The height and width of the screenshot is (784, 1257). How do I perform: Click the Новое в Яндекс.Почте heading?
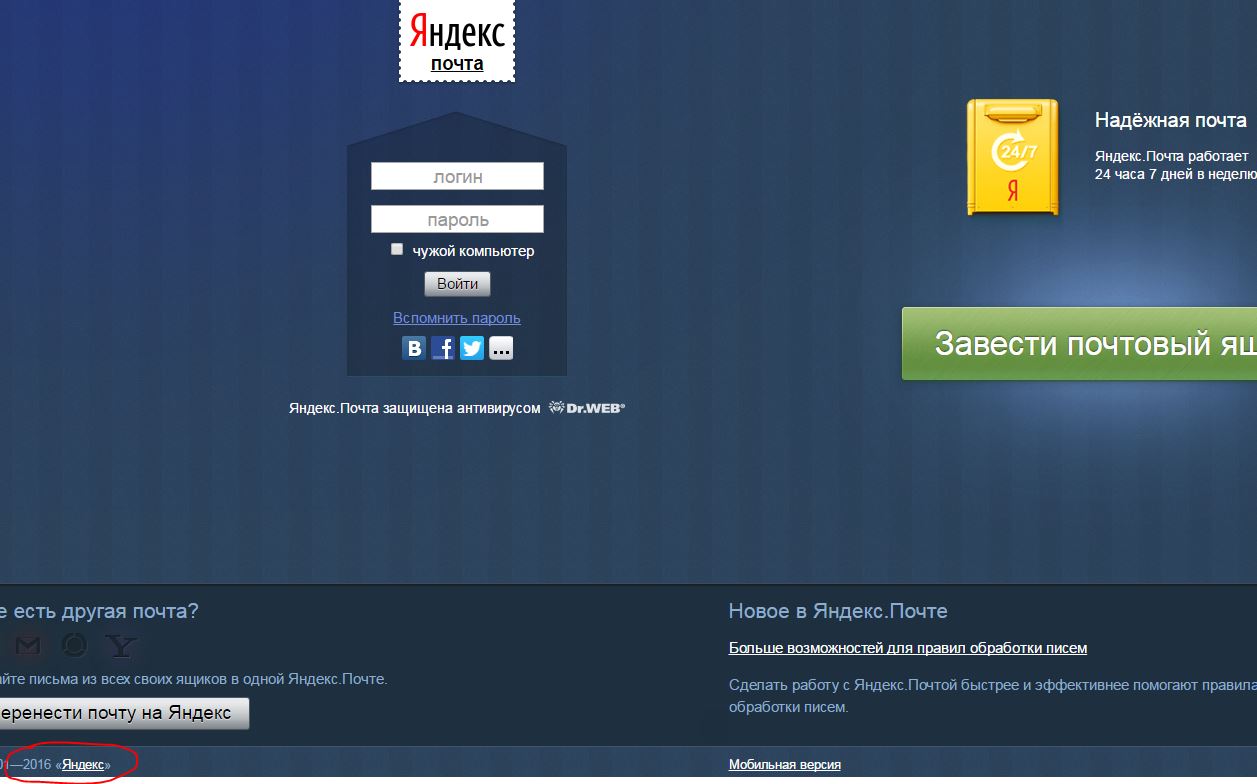pos(838,611)
